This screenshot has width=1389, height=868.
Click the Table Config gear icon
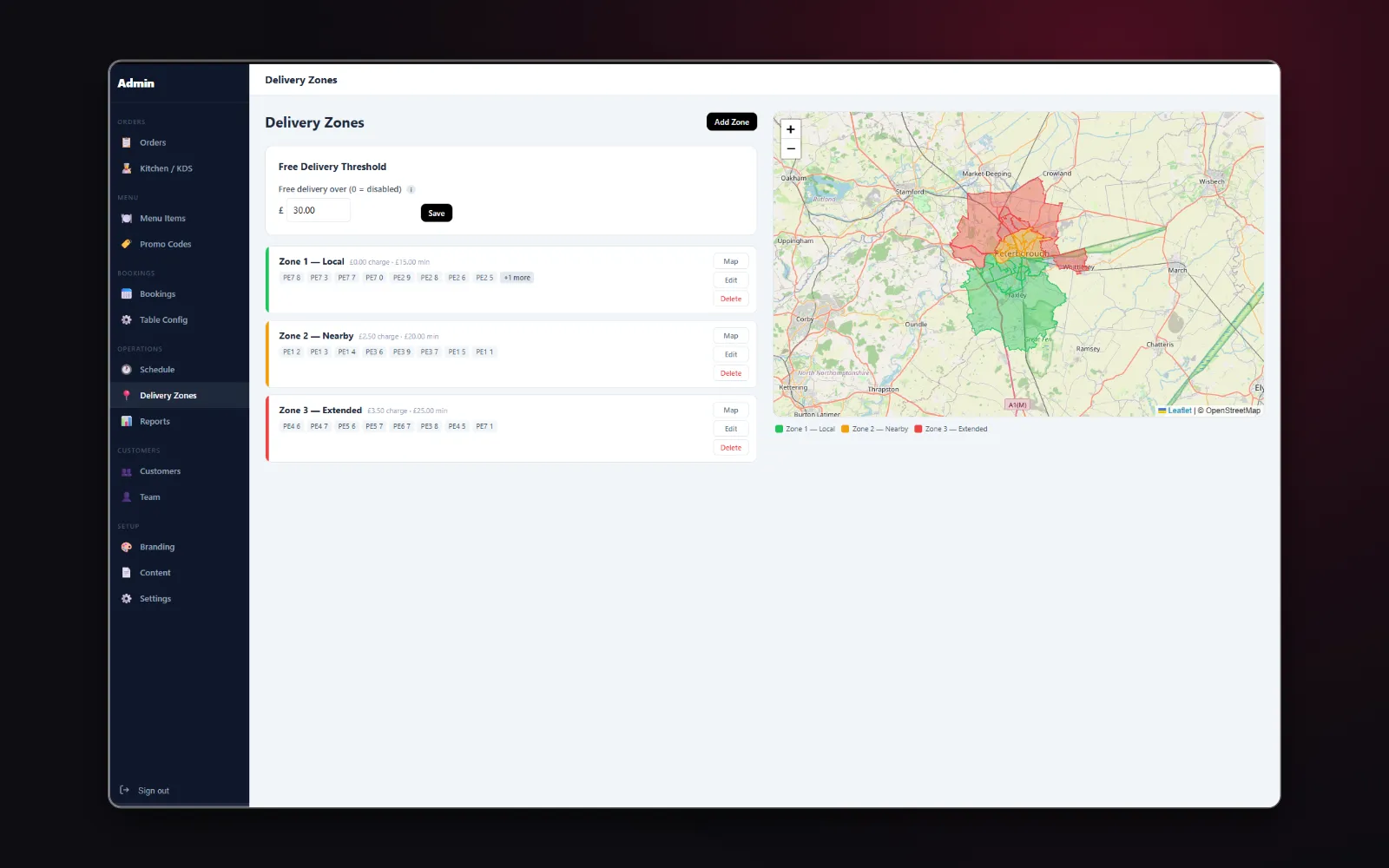click(x=127, y=319)
